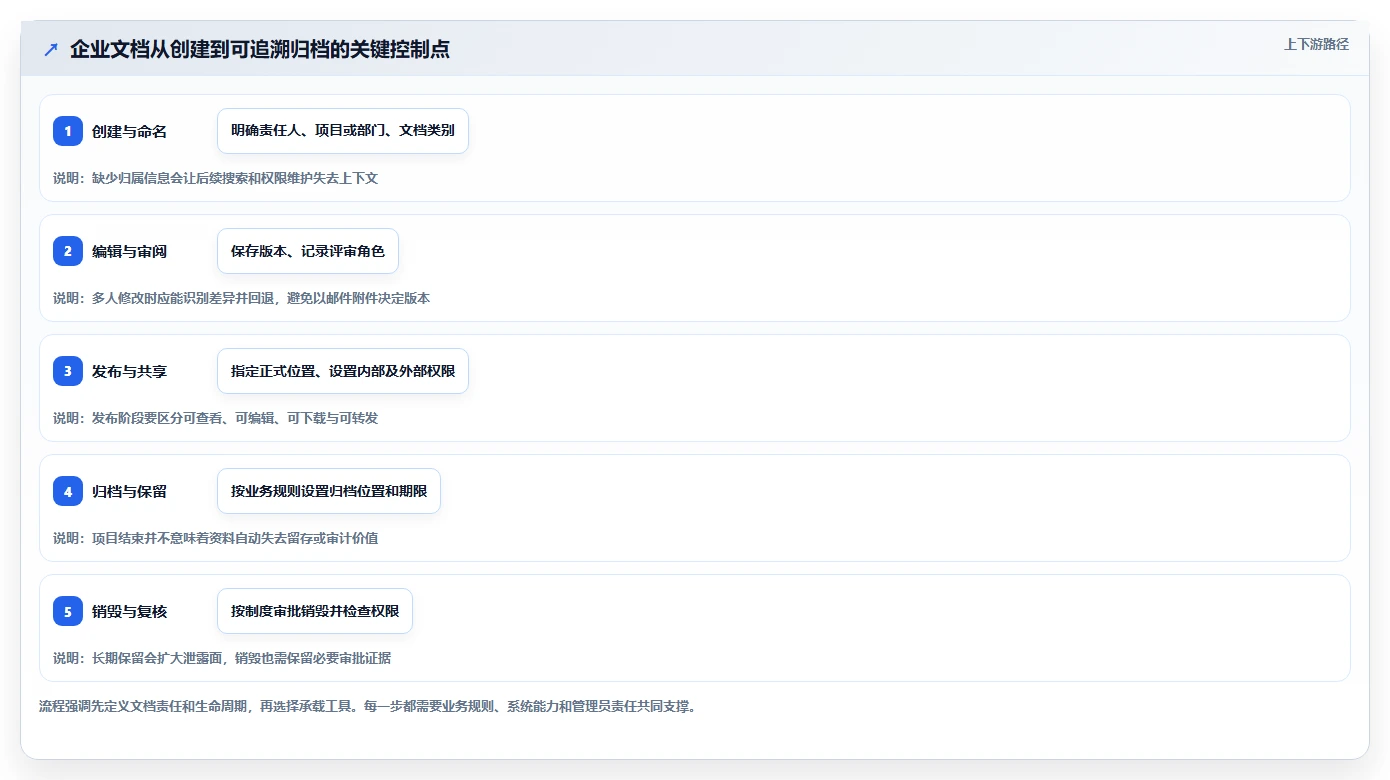Click the 创建与命名 step label
Viewport: 1390px width, 780px height.
coord(129,131)
